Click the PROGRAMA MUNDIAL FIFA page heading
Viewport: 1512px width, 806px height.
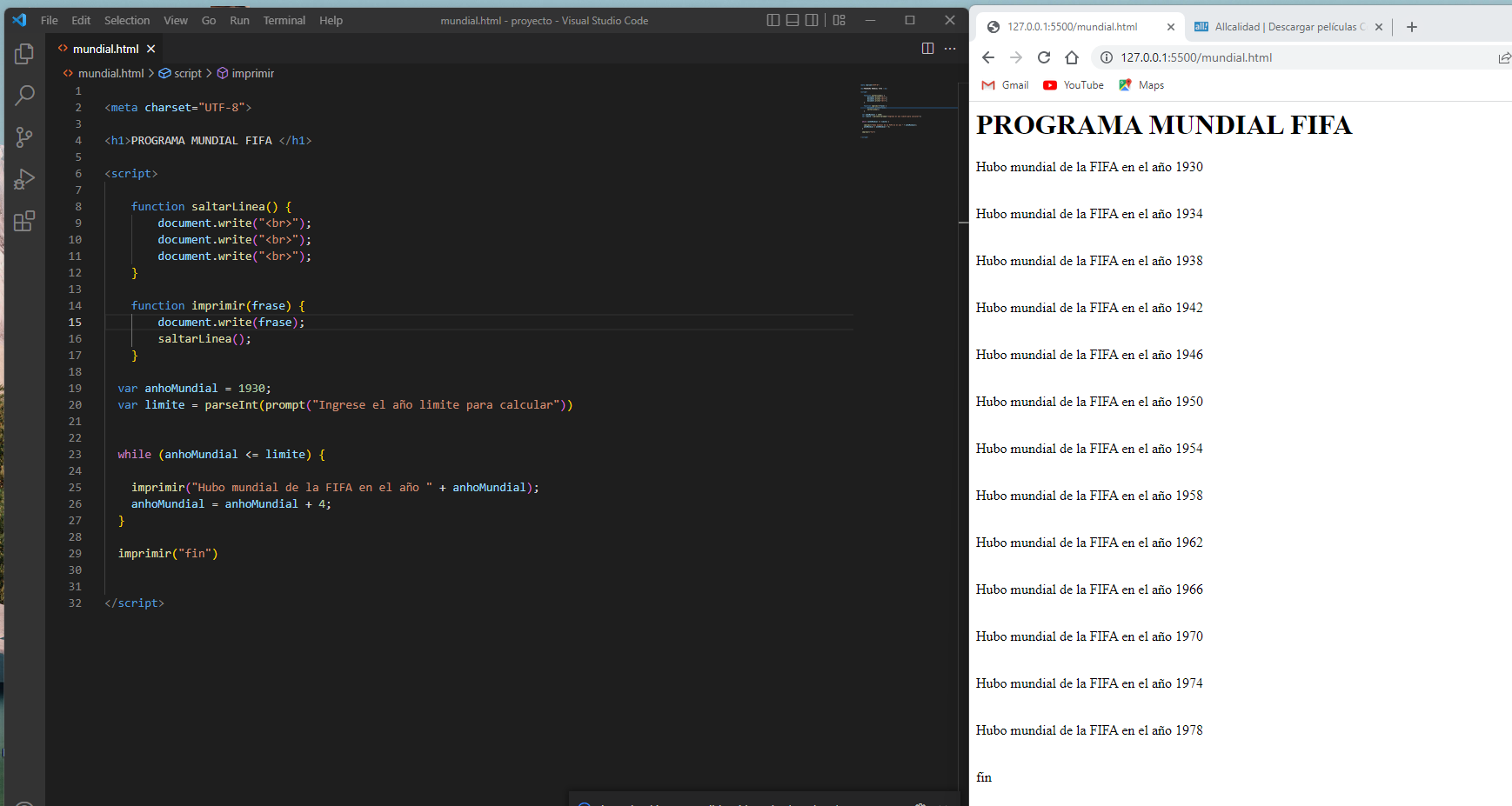coord(1164,125)
